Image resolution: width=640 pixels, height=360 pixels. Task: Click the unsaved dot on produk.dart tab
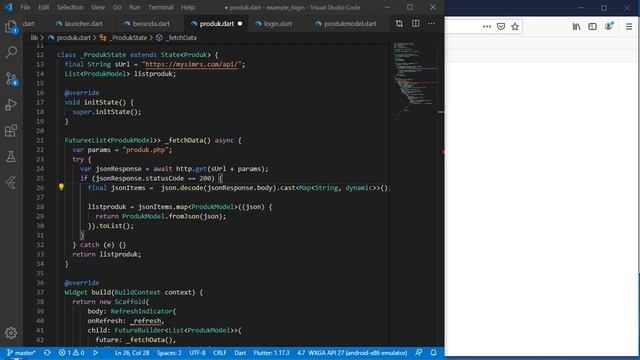(240, 24)
